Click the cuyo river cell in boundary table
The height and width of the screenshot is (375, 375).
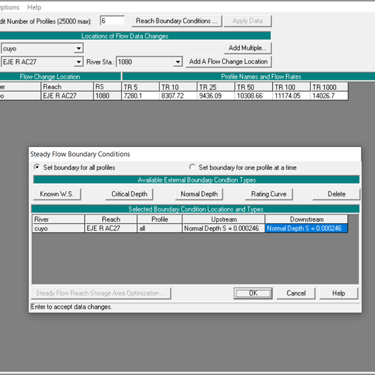59,228
